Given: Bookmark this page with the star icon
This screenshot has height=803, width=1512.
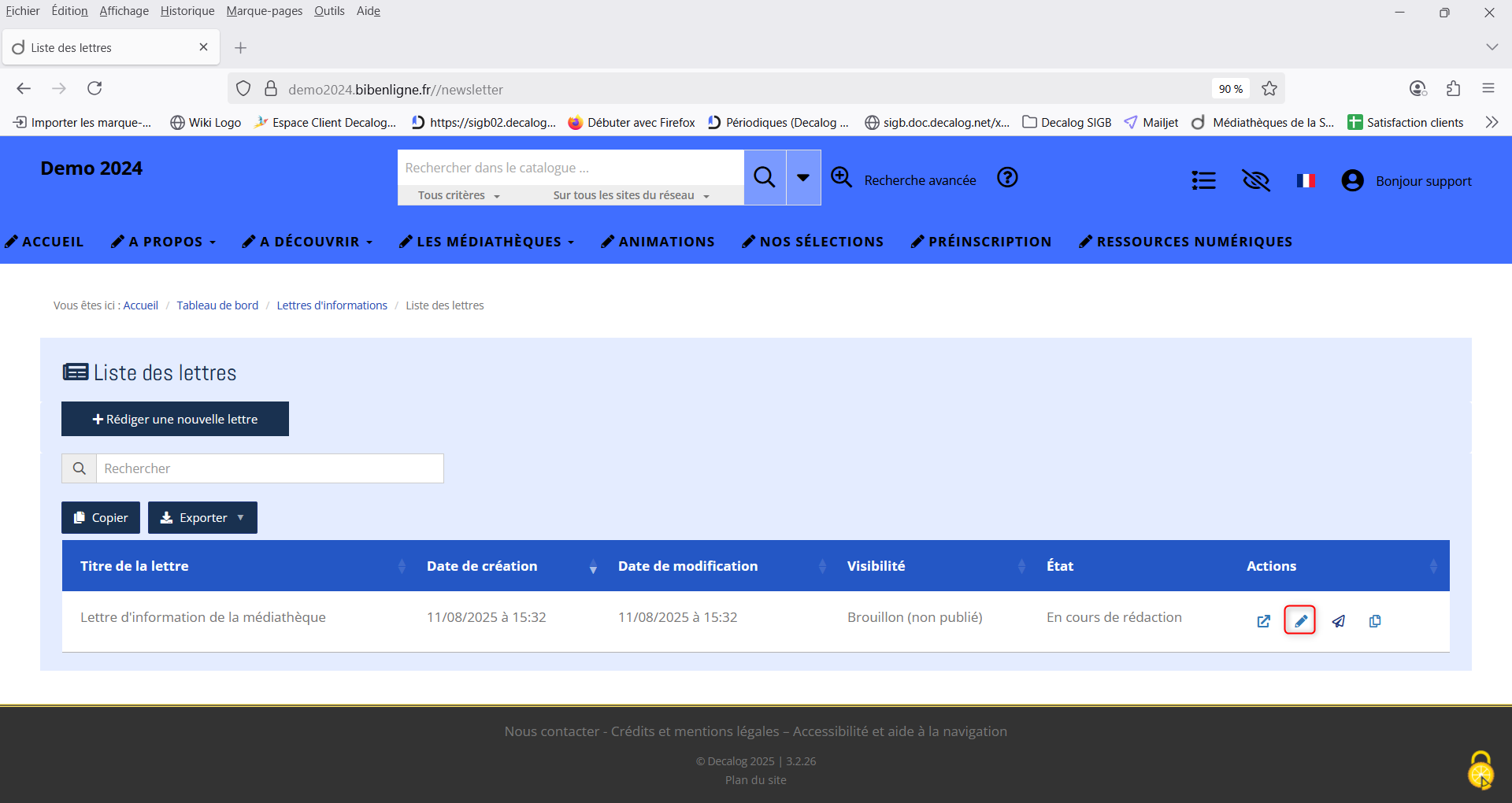Looking at the screenshot, I should pos(1269,89).
